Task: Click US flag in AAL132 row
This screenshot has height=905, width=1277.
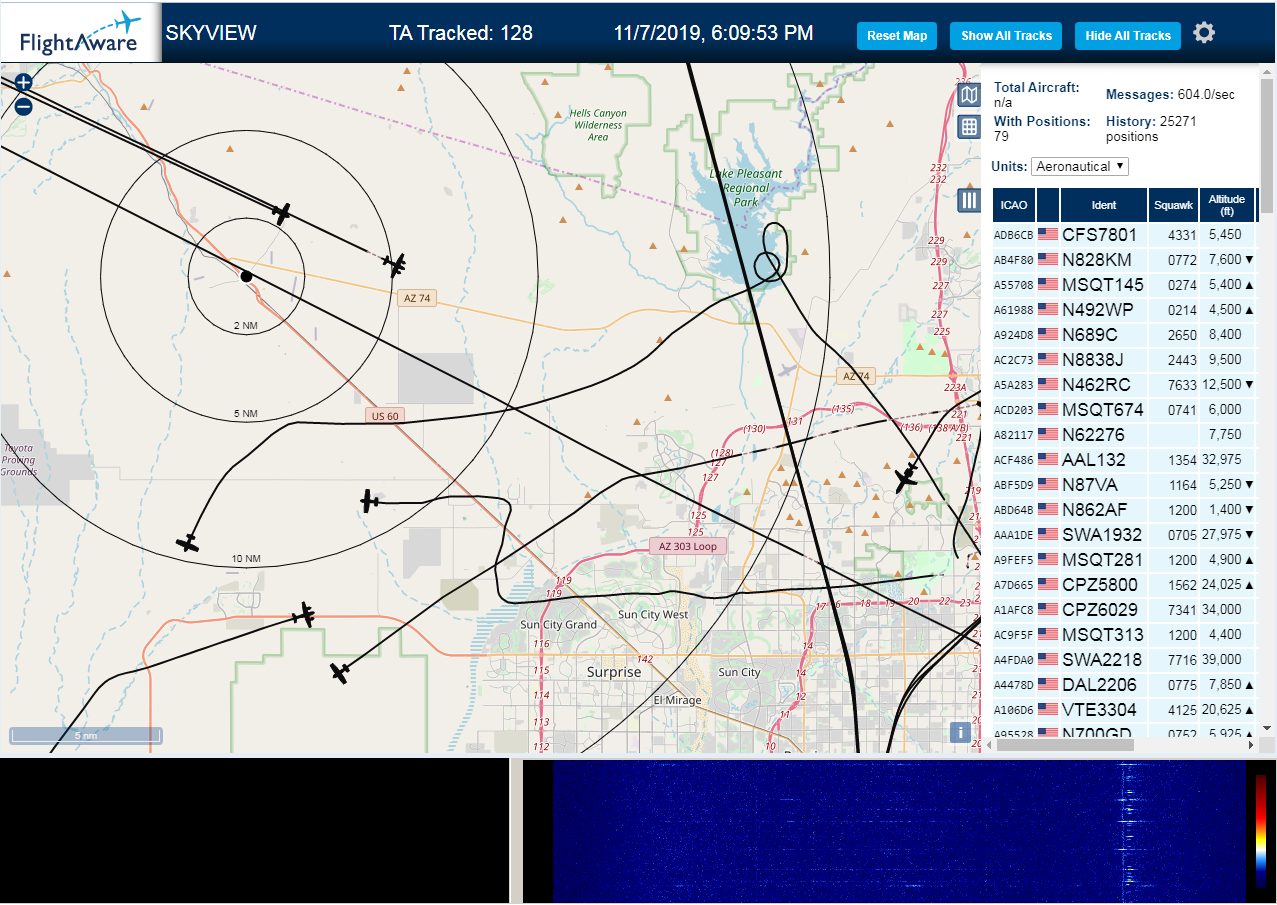Action: [x=1048, y=460]
